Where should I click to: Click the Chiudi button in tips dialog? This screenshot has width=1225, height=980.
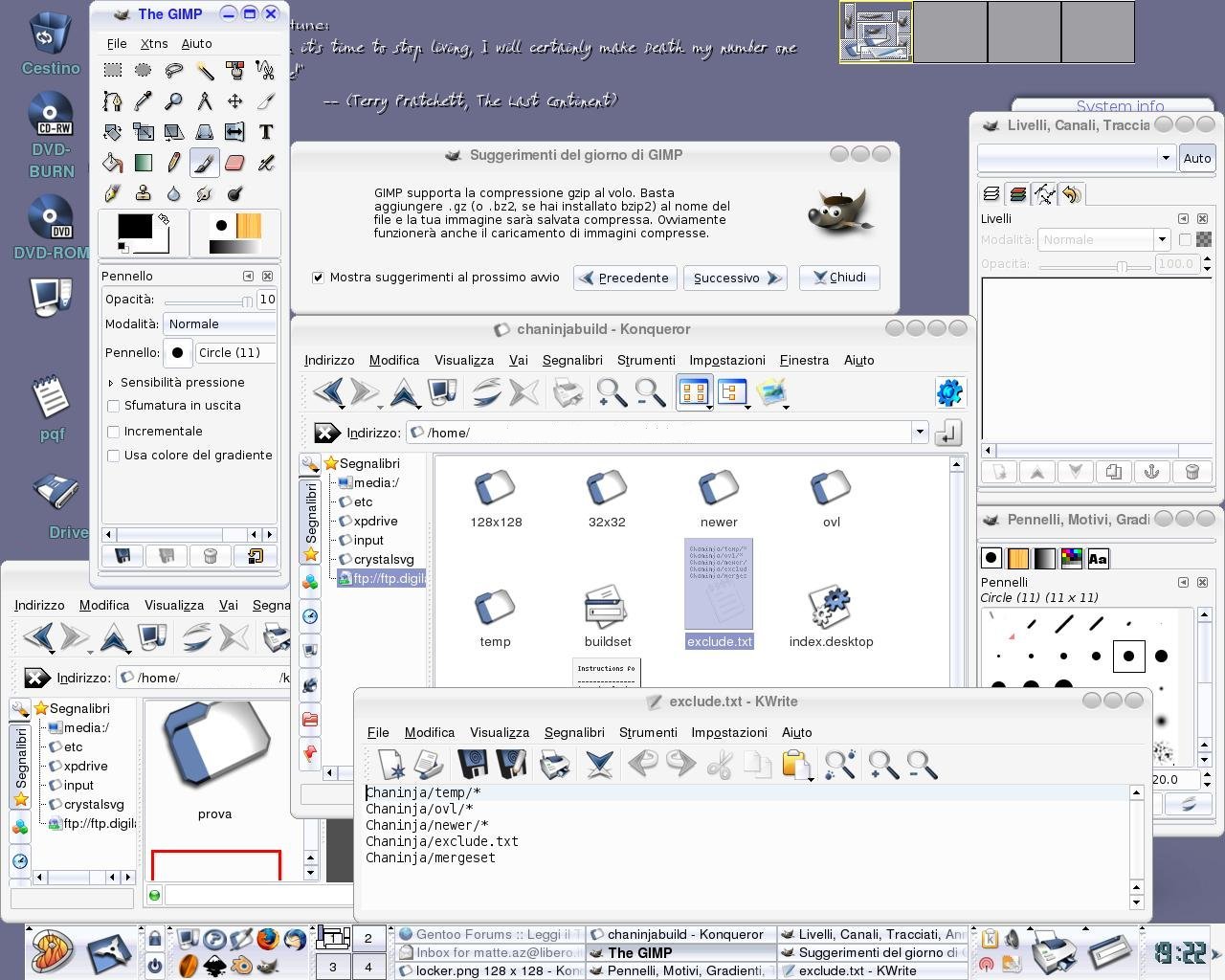pyautogui.click(x=839, y=278)
